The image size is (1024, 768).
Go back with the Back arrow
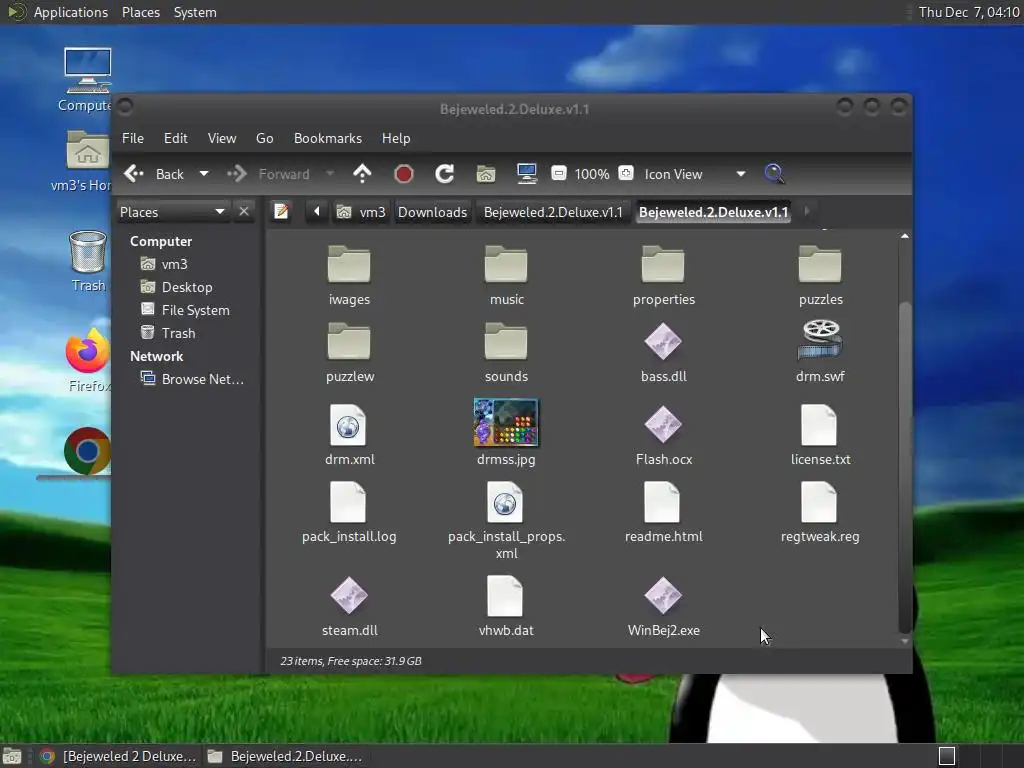click(154, 174)
